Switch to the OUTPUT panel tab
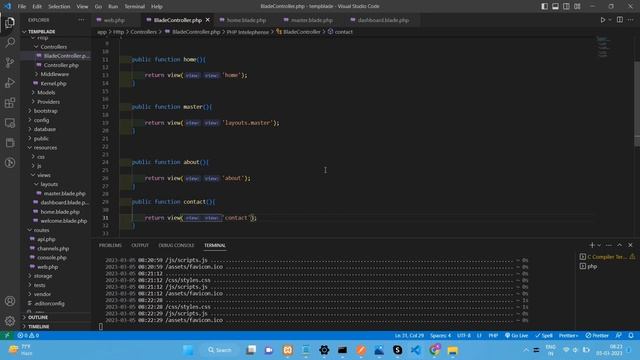 point(140,245)
